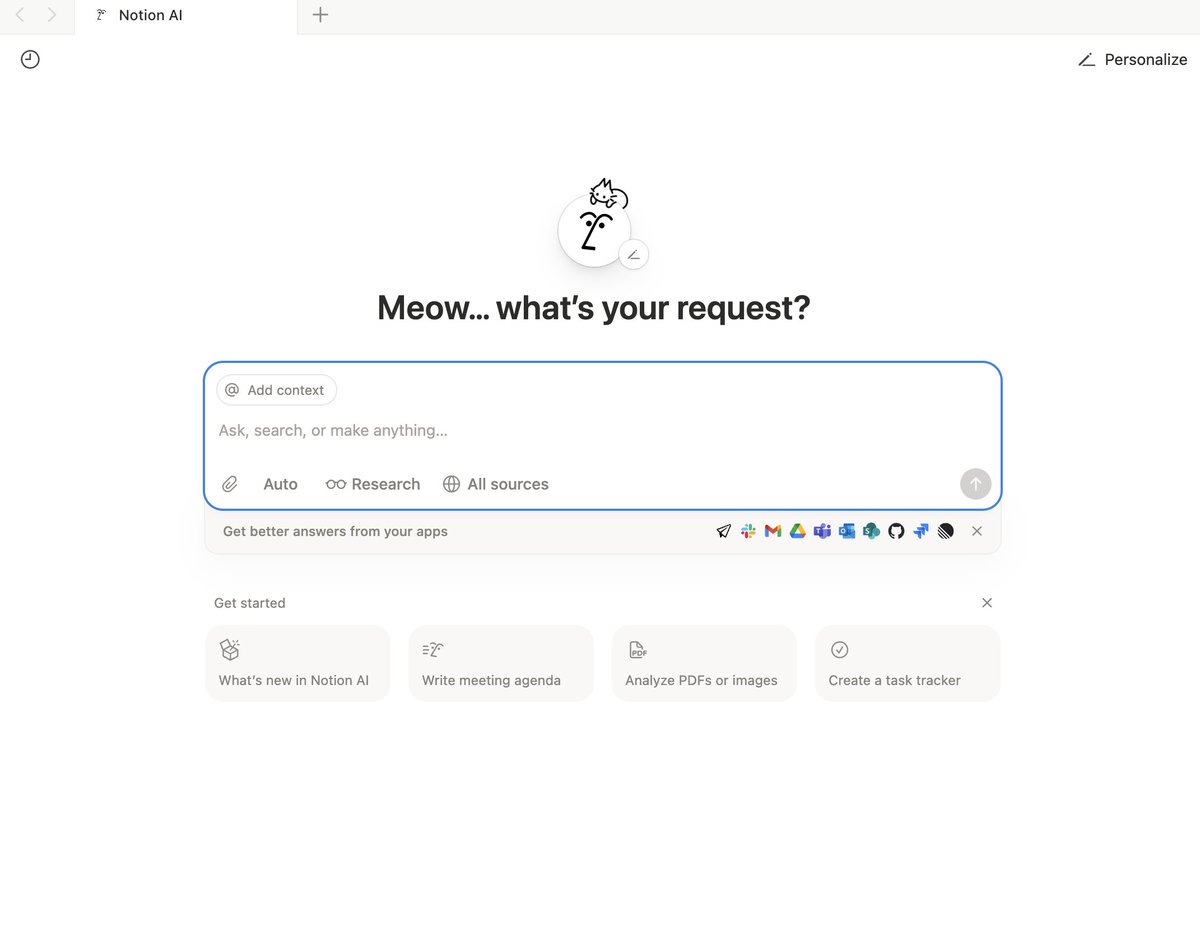The width and height of the screenshot is (1200, 950).
Task: Connect the Google Drive app icon
Action: (x=798, y=531)
